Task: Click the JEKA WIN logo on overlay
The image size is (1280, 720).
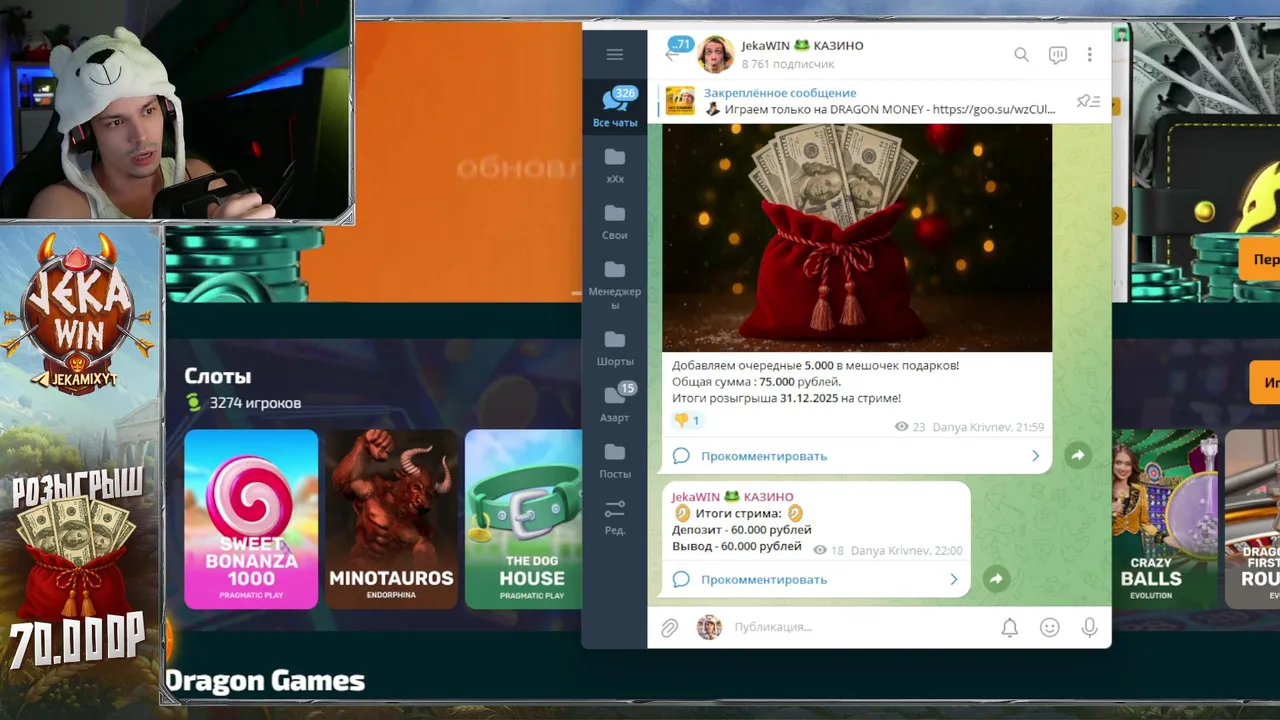Action: (79, 313)
